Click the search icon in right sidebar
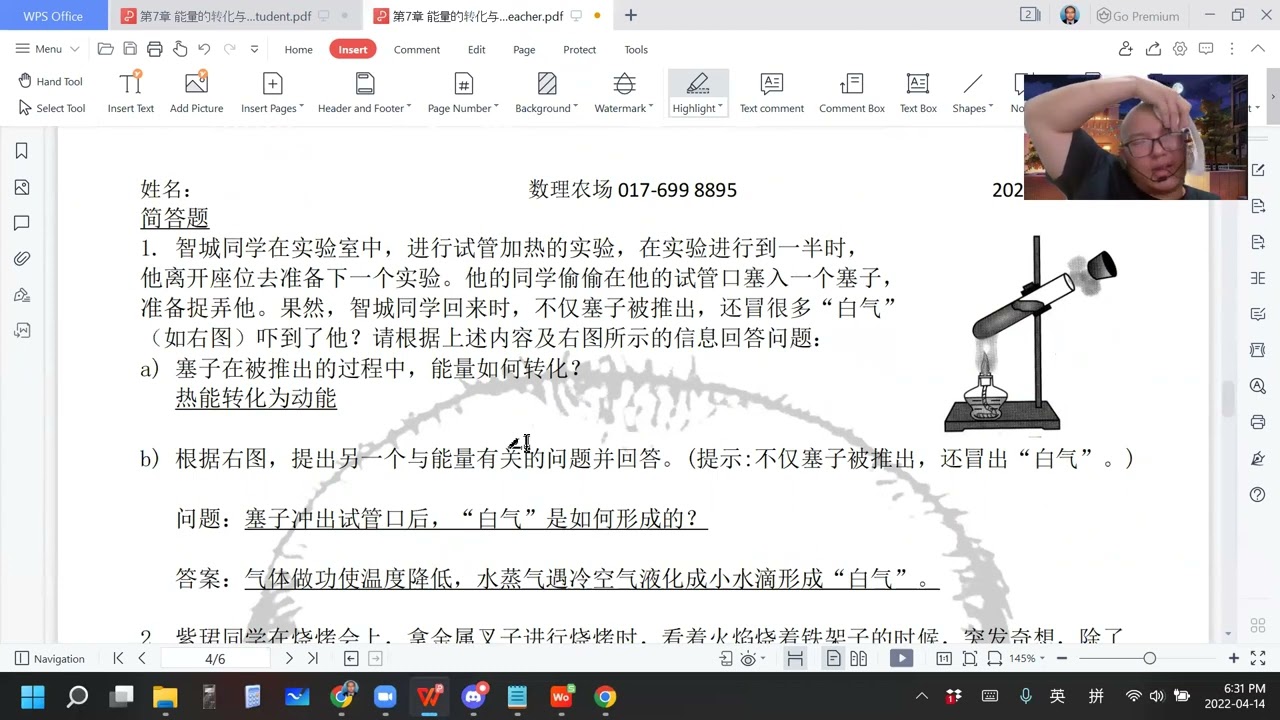Screen dimensions: 1280x720 1258,386
